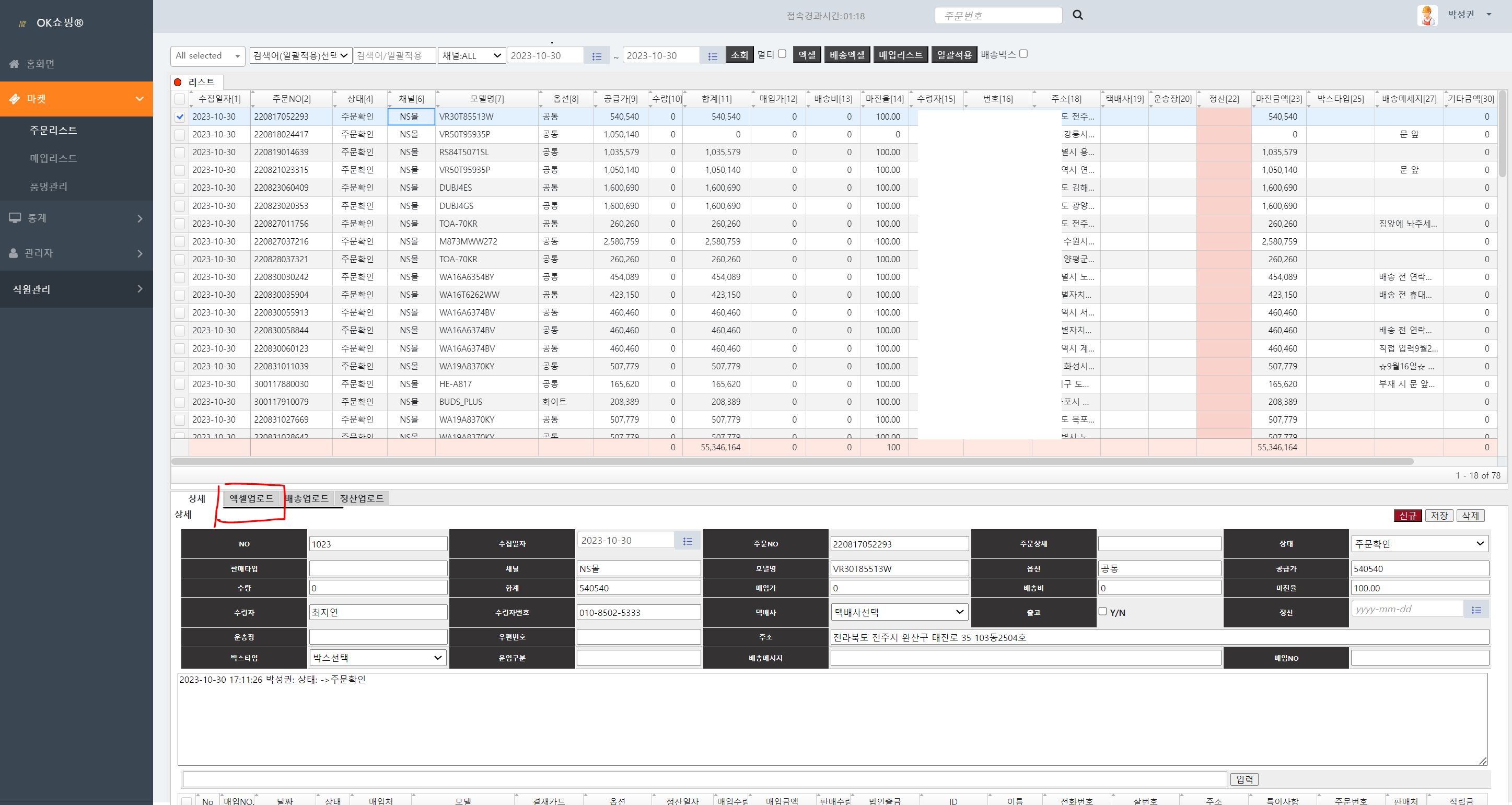Toggle the 배송박스 checkbox
1512x805 pixels.
pyautogui.click(x=1023, y=54)
